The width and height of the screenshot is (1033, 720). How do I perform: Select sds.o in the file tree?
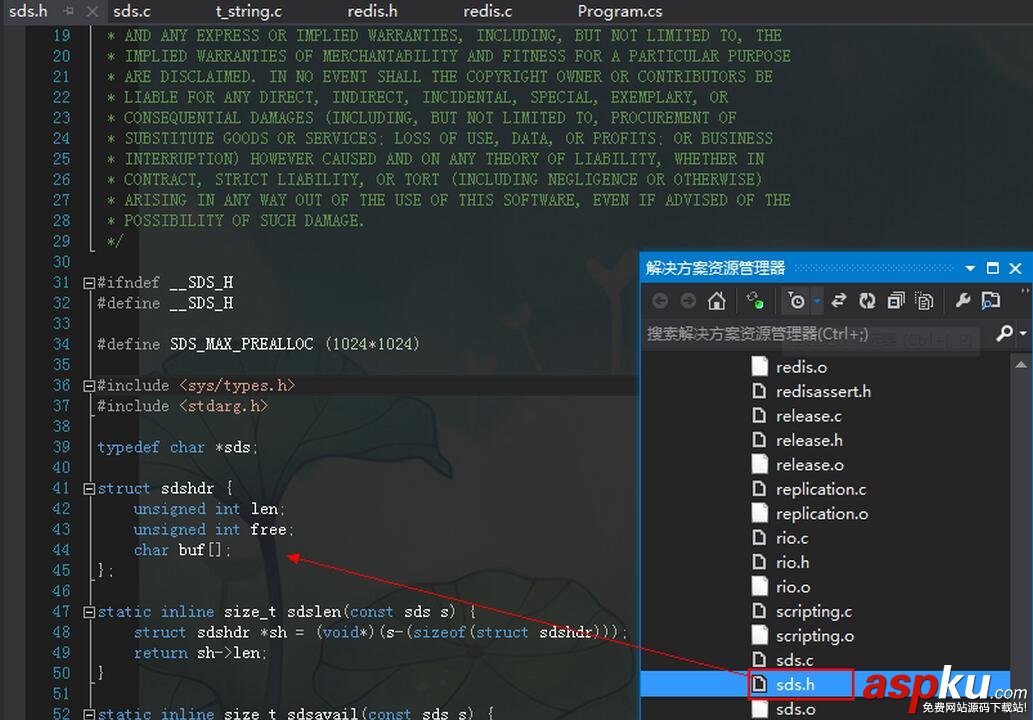coord(795,709)
